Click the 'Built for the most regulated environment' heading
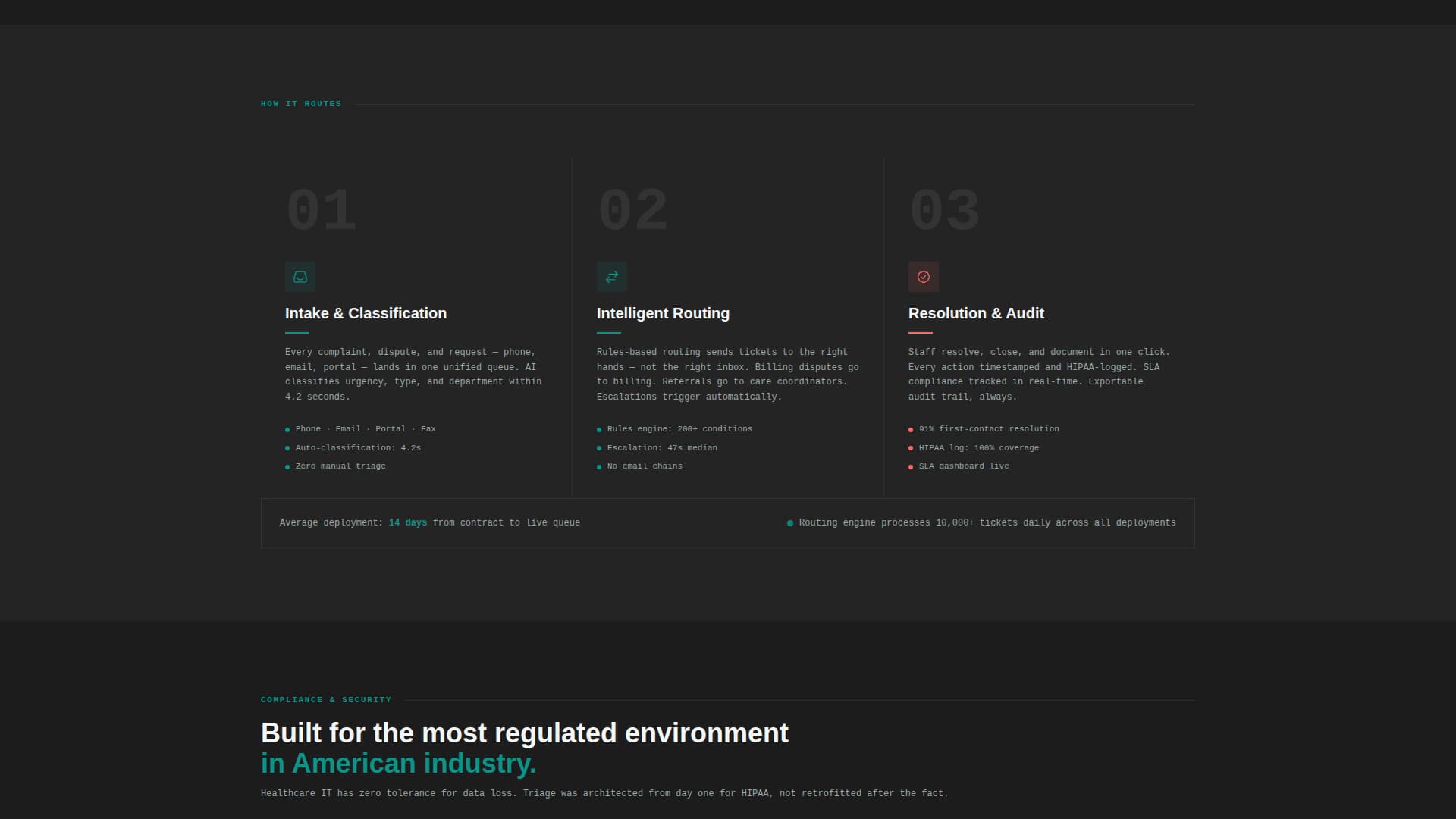Viewport: 1456px width, 819px height. coord(525,733)
